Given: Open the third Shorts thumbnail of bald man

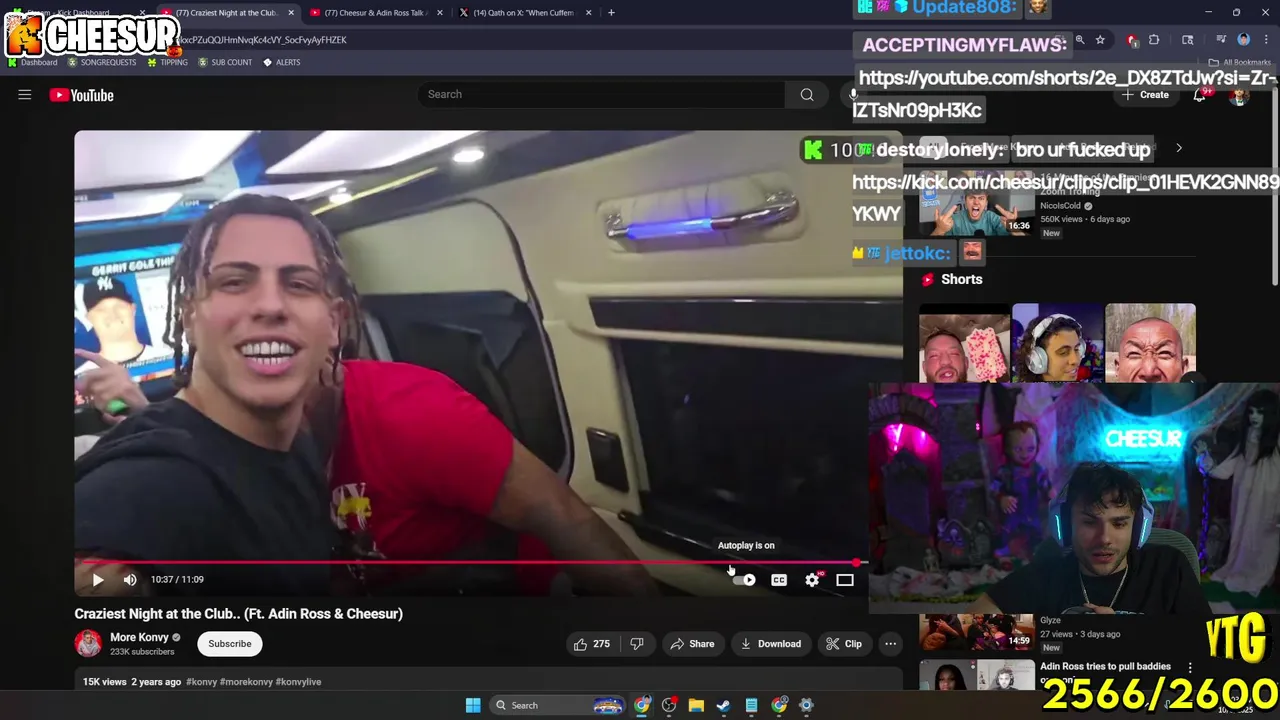Looking at the screenshot, I should coord(1150,344).
